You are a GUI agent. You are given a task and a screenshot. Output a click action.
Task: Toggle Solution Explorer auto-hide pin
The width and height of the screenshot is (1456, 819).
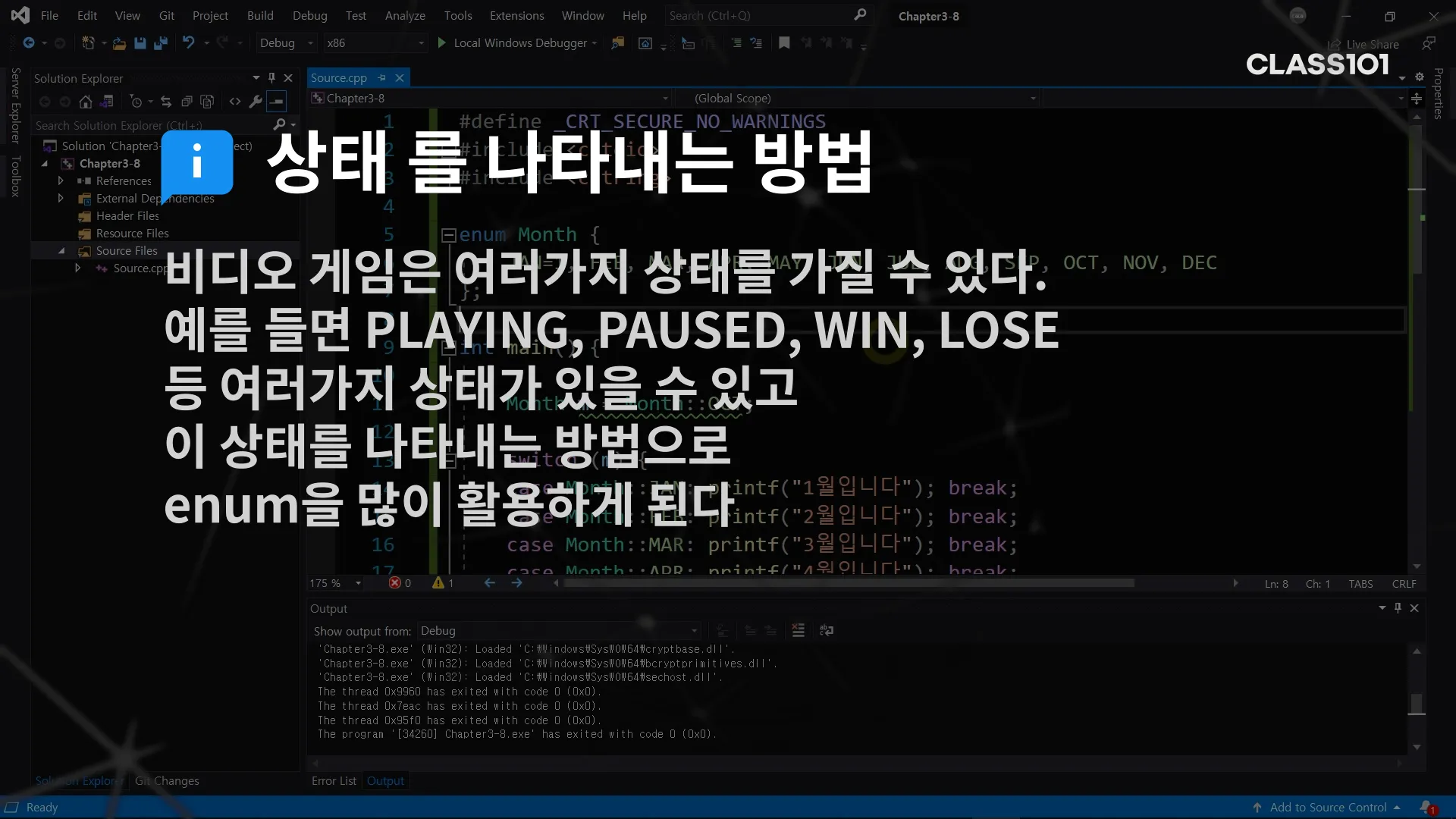pos(271,78)
